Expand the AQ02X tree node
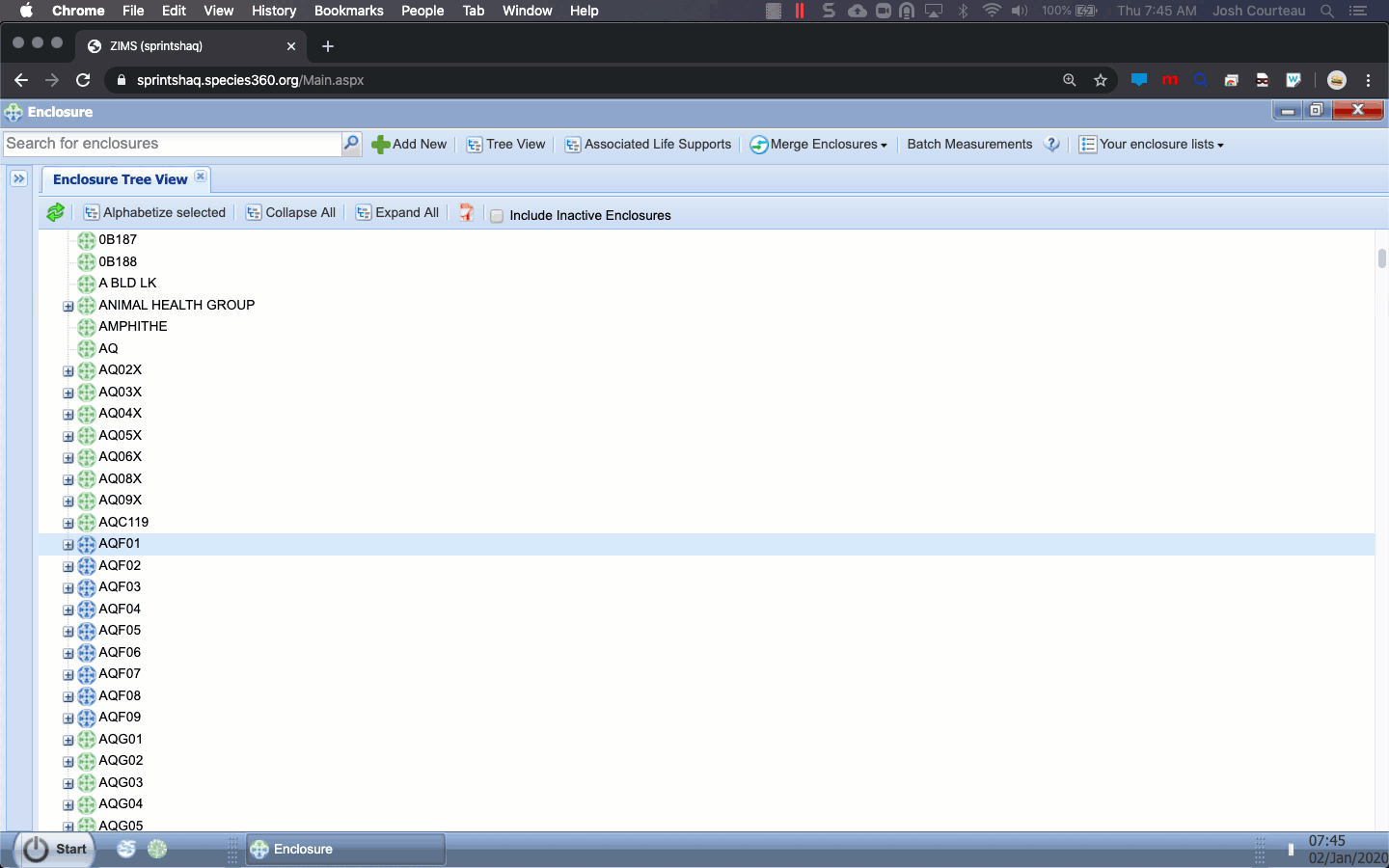This screenshot has width=1389, height=868. 68,371
